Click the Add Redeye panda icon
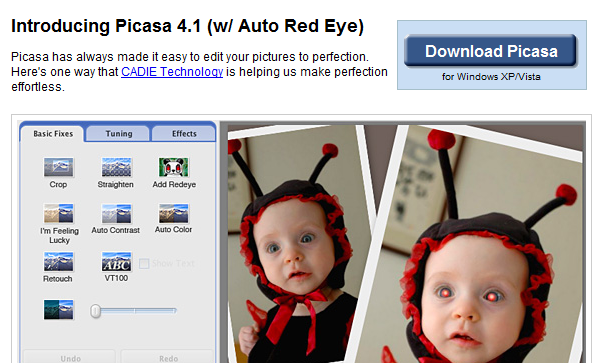Viewport: 600px width, 363px height. [x=174, y=168]
